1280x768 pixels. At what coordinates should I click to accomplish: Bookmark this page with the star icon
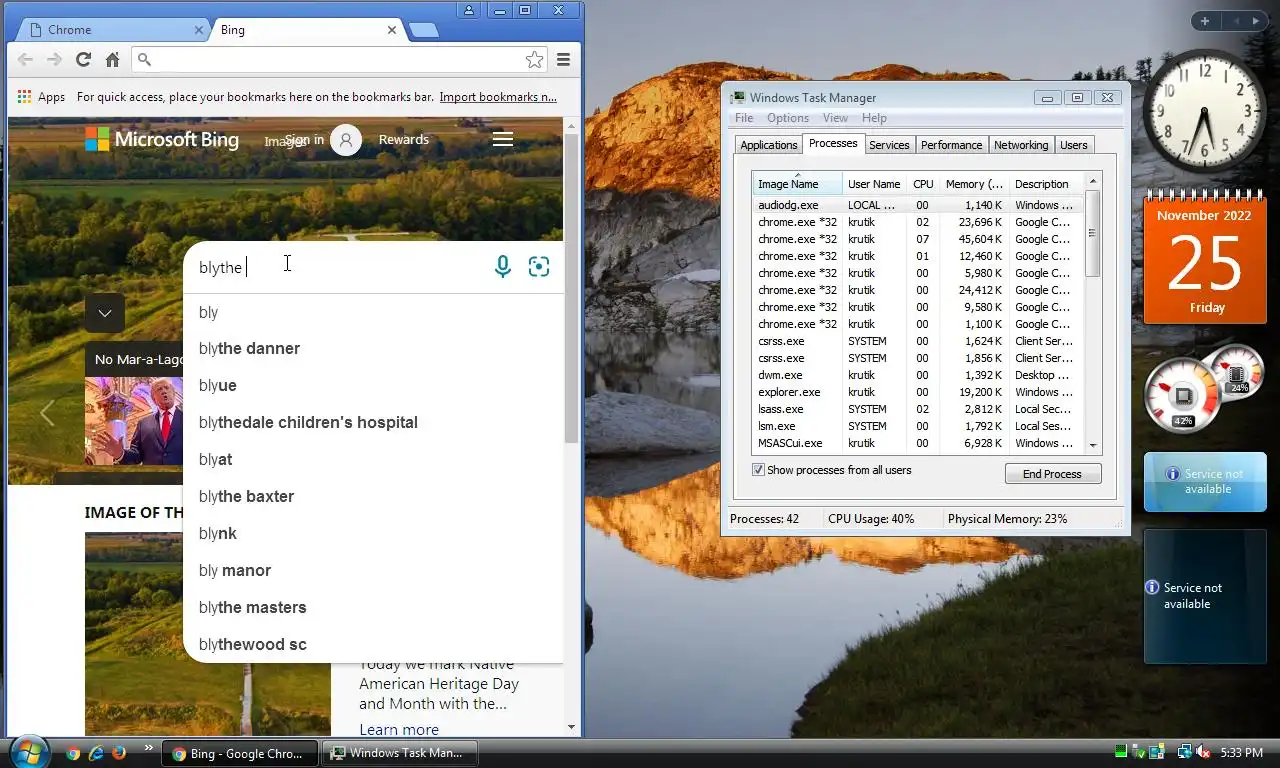535,60
